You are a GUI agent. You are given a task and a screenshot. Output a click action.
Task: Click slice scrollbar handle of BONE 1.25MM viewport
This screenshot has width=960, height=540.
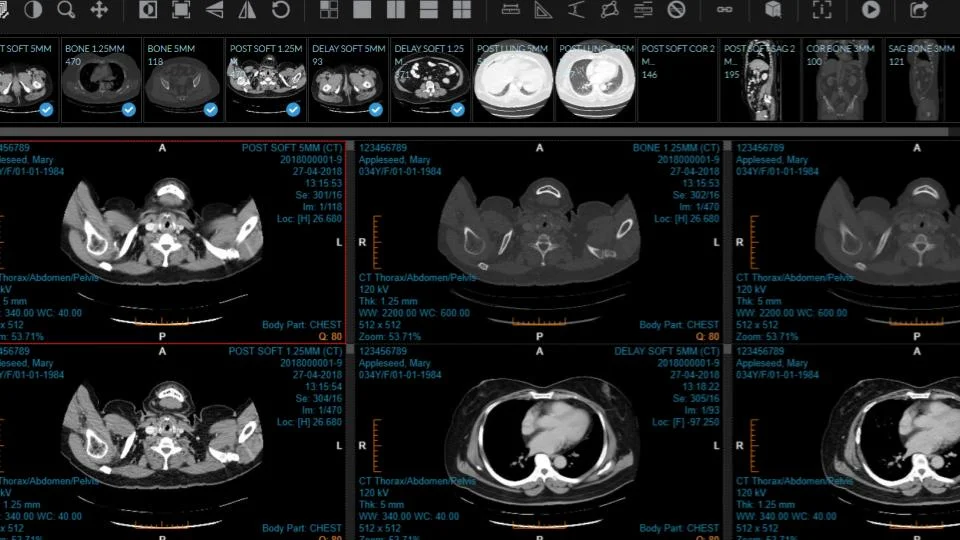[727, 146]
